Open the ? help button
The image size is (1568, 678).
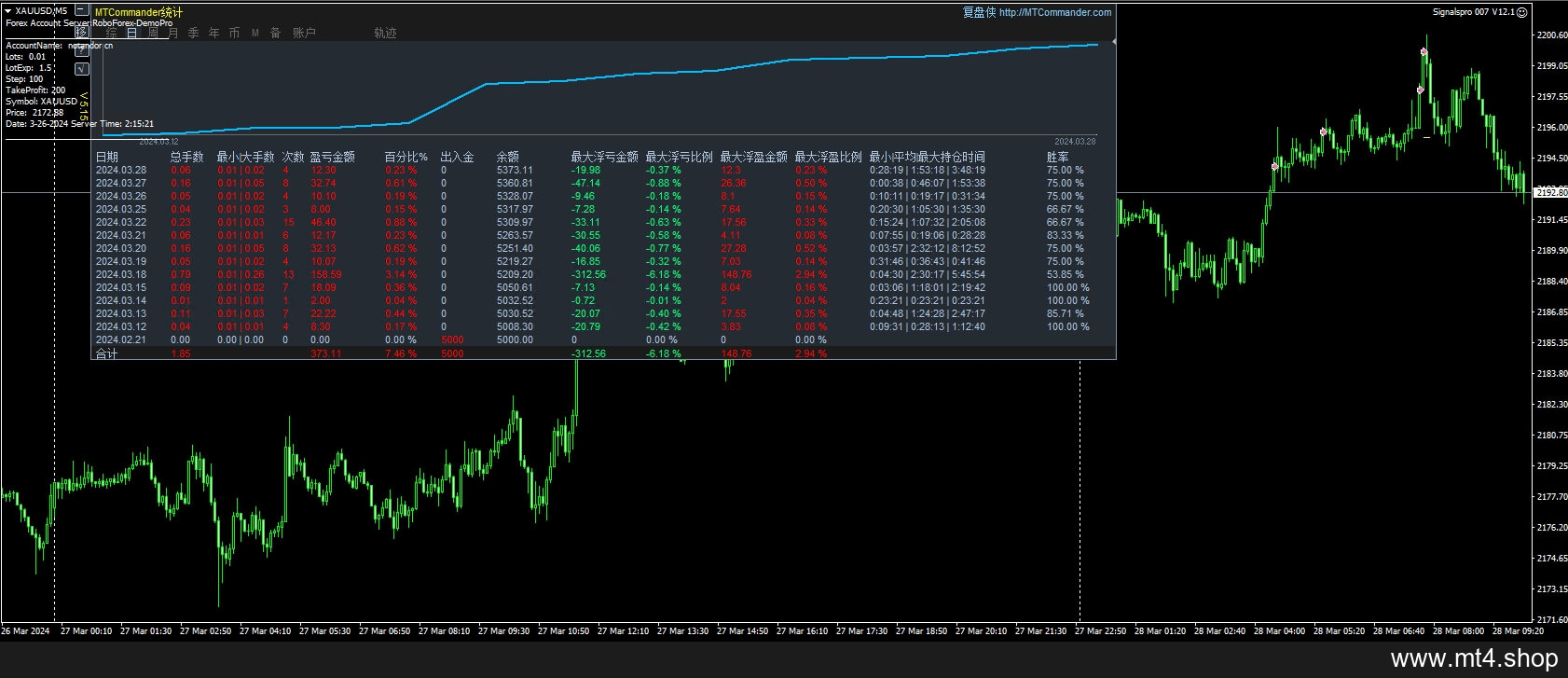[82, 50]
